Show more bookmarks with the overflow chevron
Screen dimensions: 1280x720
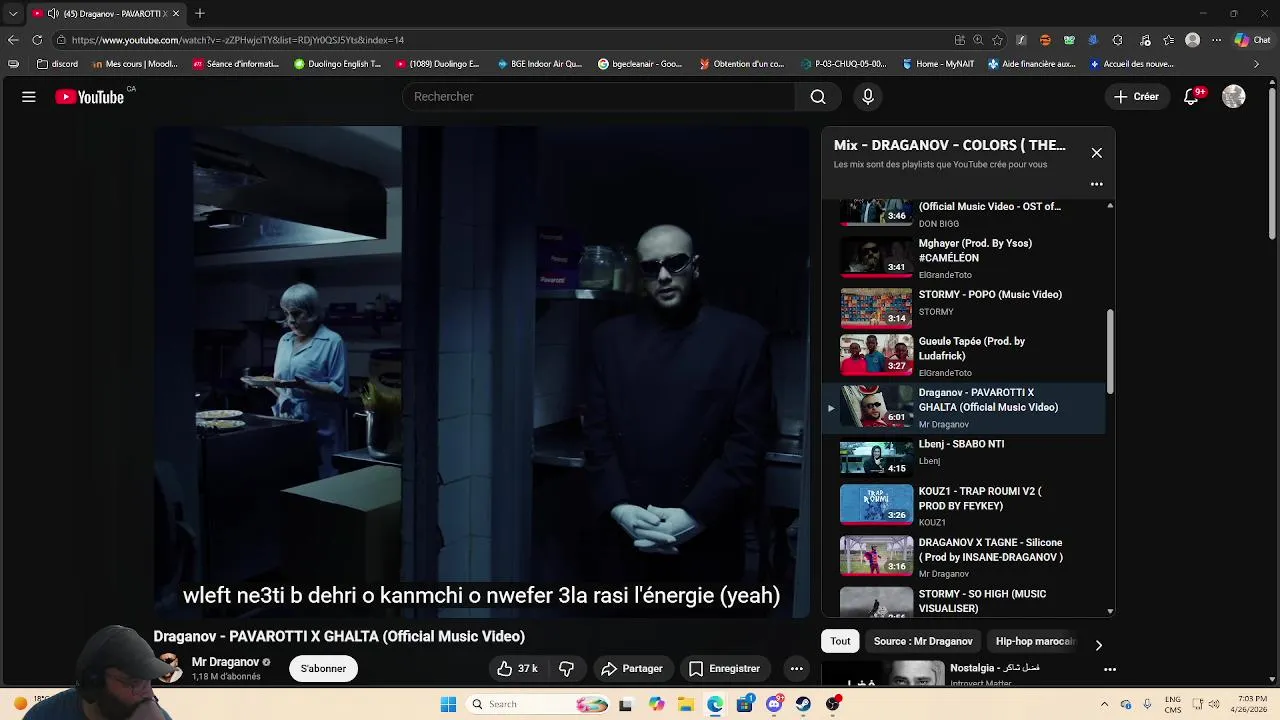pyautogui.click(x=1257, y=64)
